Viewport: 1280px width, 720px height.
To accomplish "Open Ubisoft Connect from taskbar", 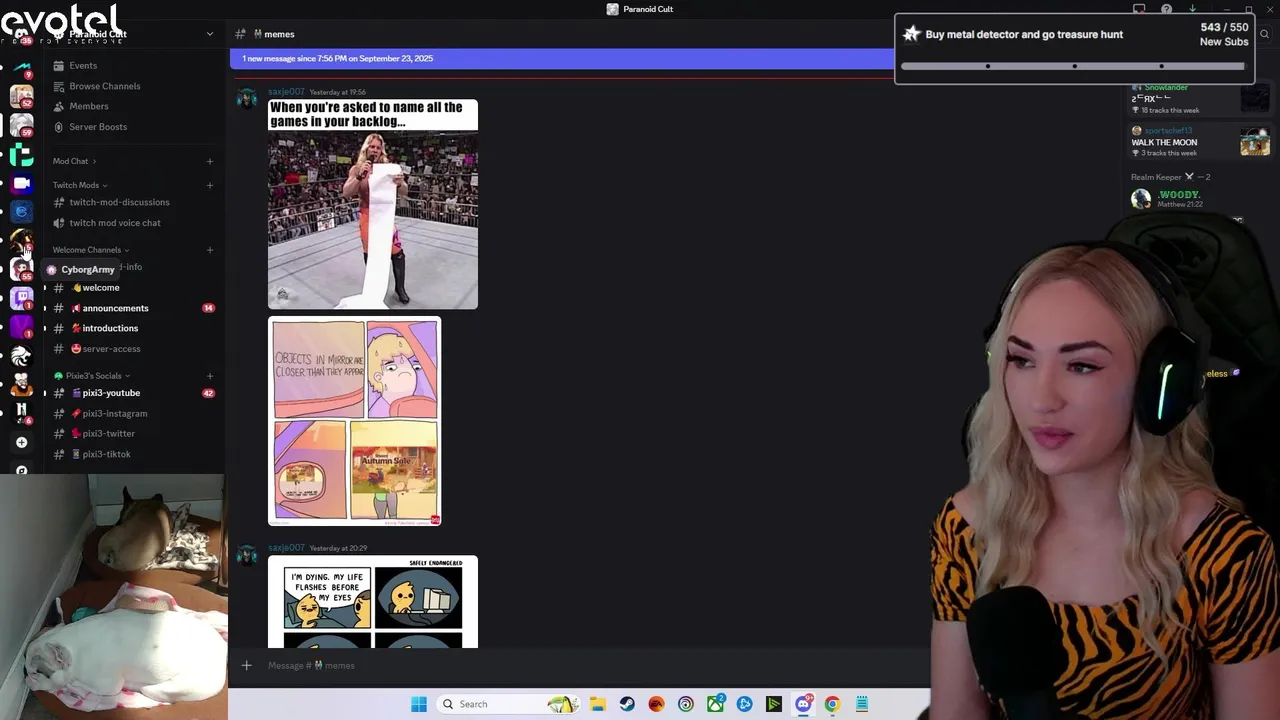I will (685, 704).
